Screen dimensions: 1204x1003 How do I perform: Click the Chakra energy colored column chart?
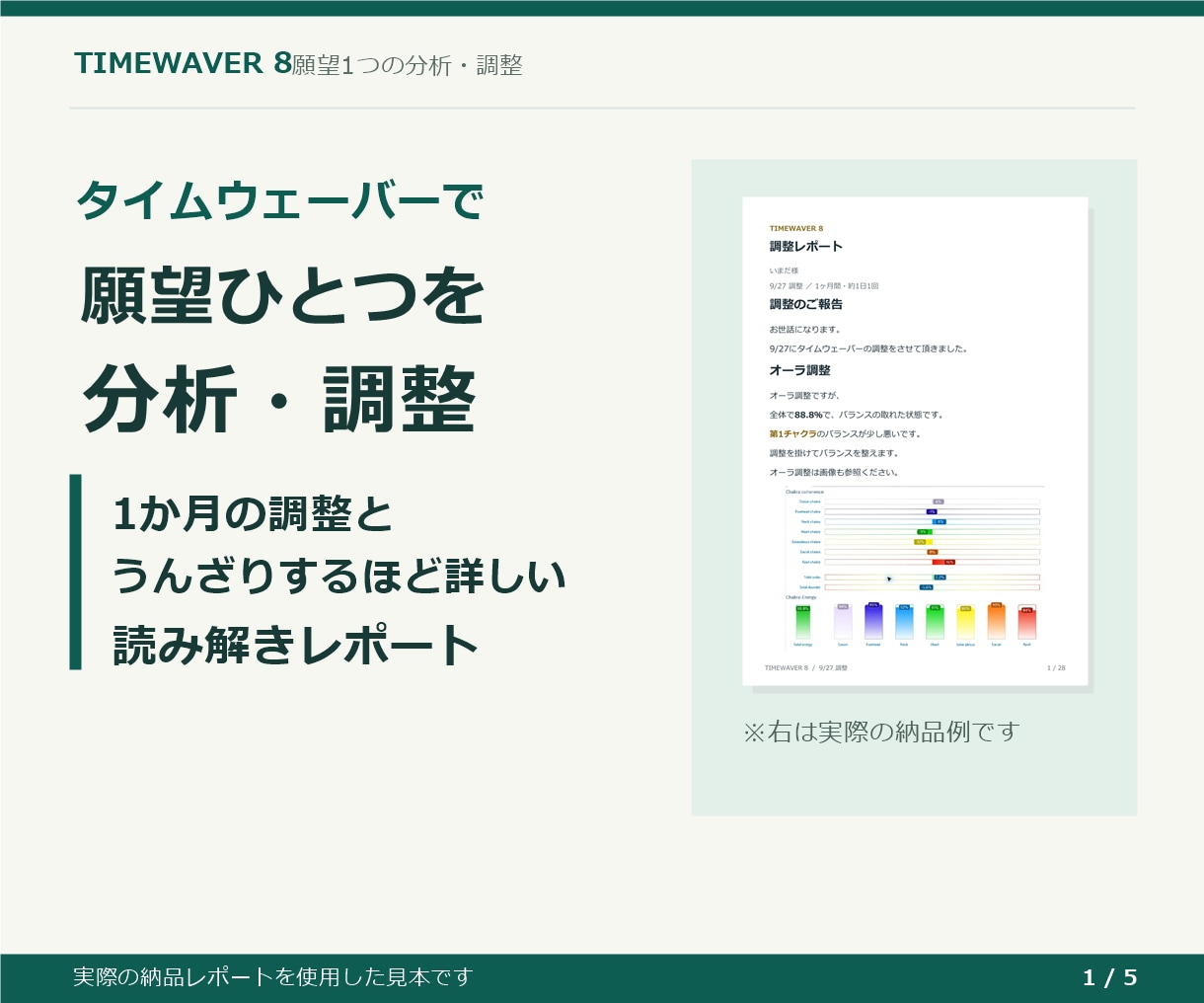coord(914,622)
